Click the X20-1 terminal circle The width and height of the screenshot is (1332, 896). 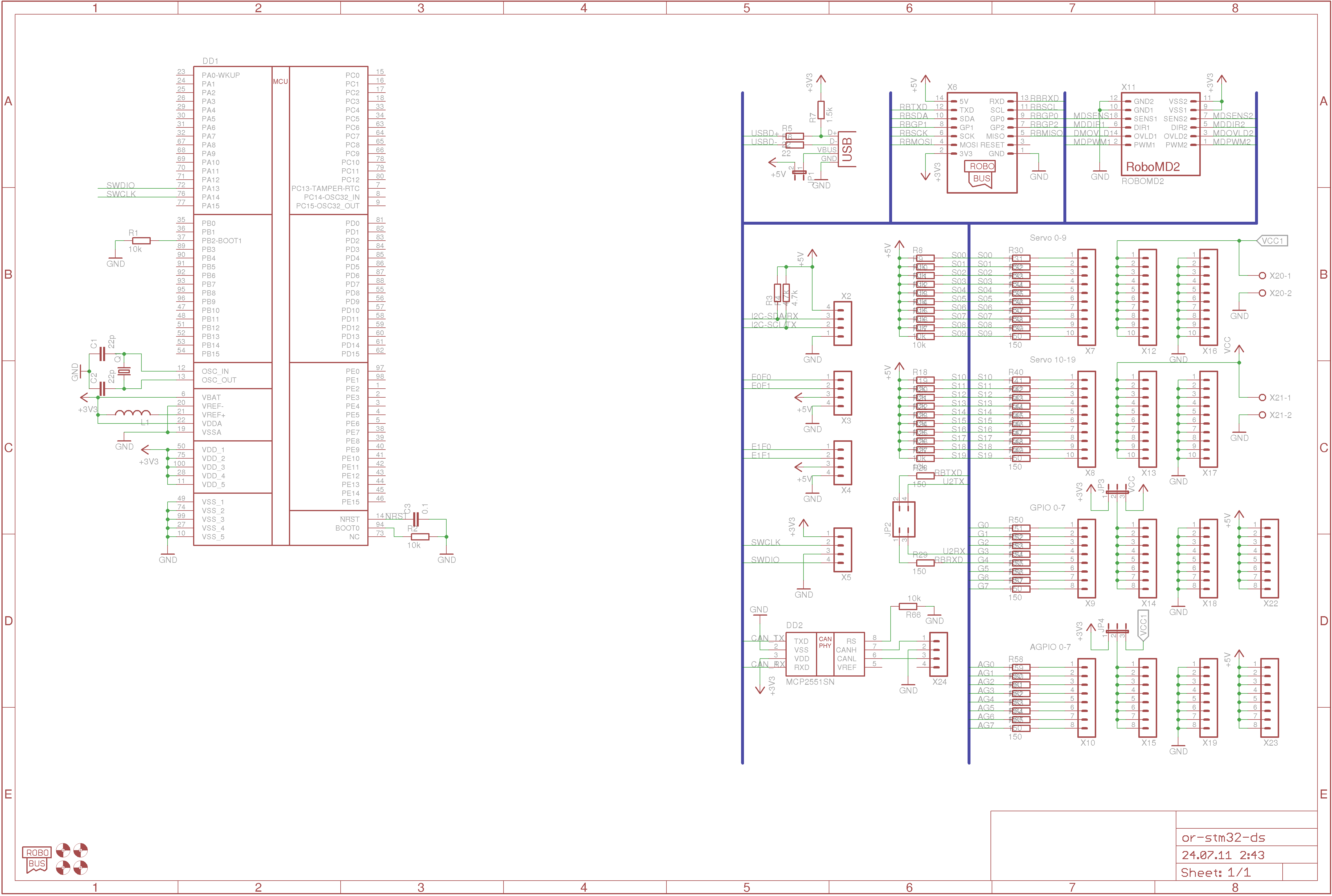[1262, 275]
